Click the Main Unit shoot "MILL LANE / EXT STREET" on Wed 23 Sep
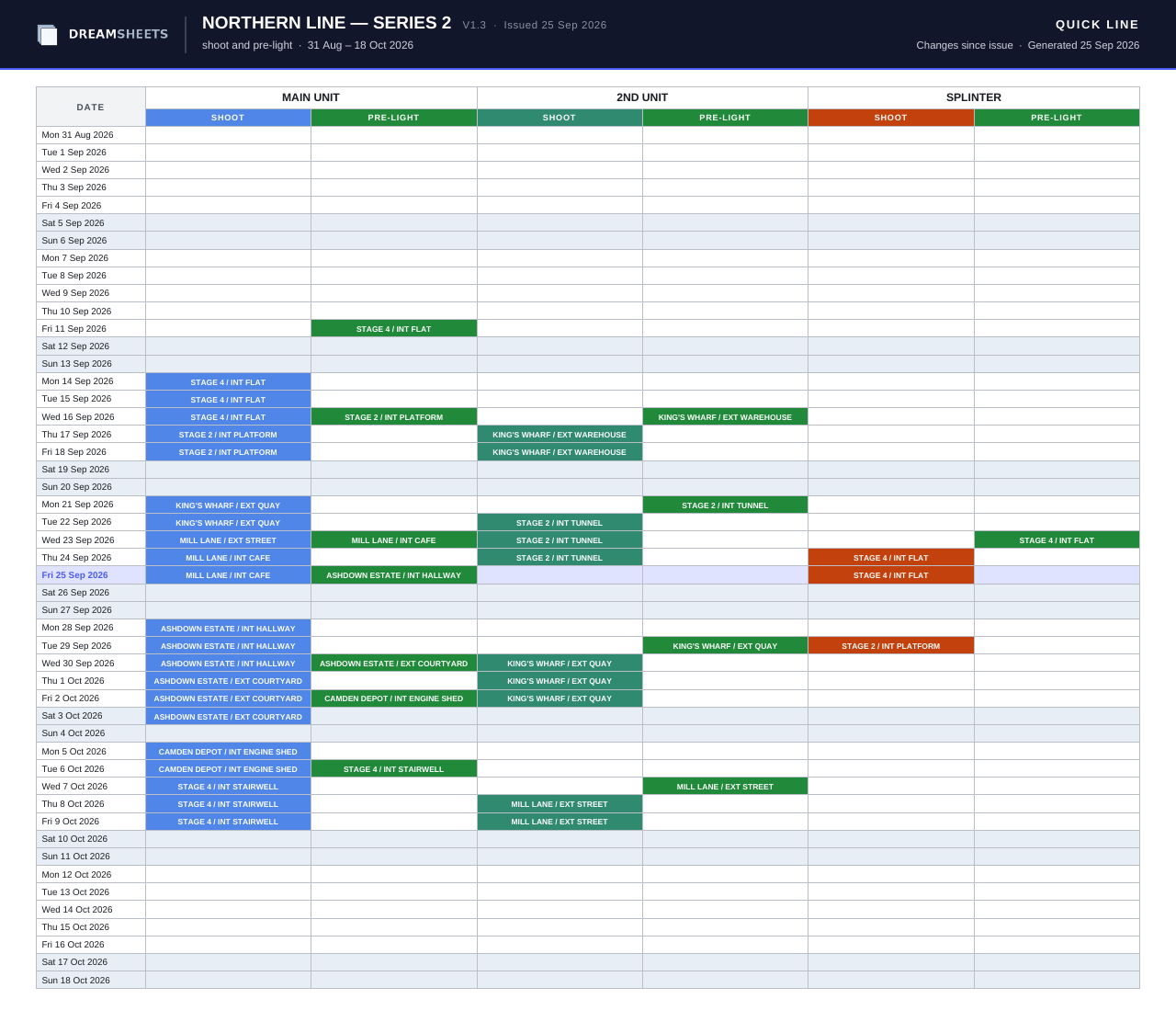 [x=228, y=540]
